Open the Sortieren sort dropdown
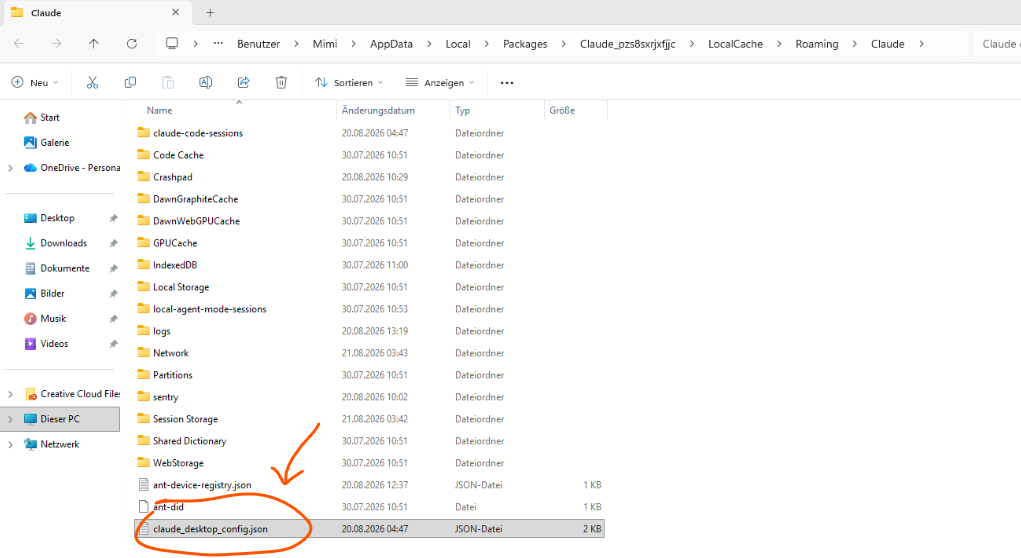Viewport: 1021px width, 558px height. click(349, 83)
